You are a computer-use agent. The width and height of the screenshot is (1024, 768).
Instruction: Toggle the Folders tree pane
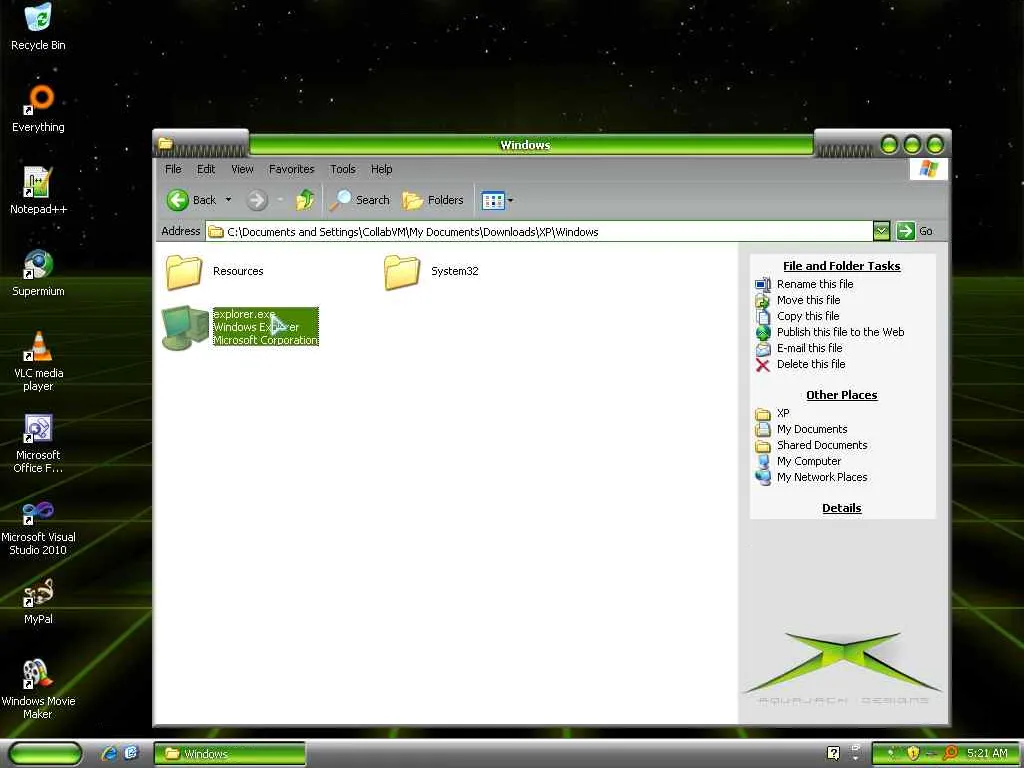[x=432, y=200]
